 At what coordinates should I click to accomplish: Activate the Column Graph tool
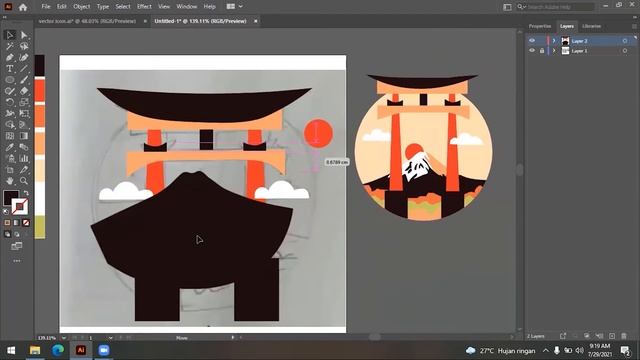coord(24,158)
